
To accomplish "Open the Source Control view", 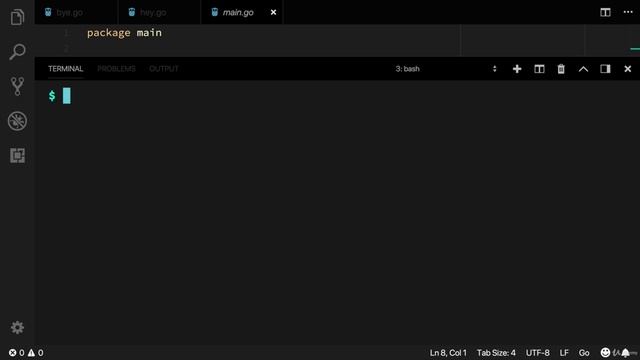I will 17,86.
